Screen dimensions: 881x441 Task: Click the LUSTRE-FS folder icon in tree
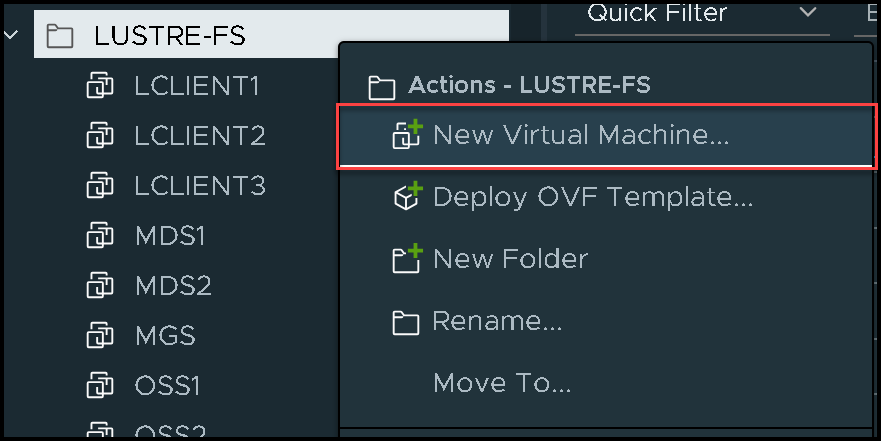61,37
